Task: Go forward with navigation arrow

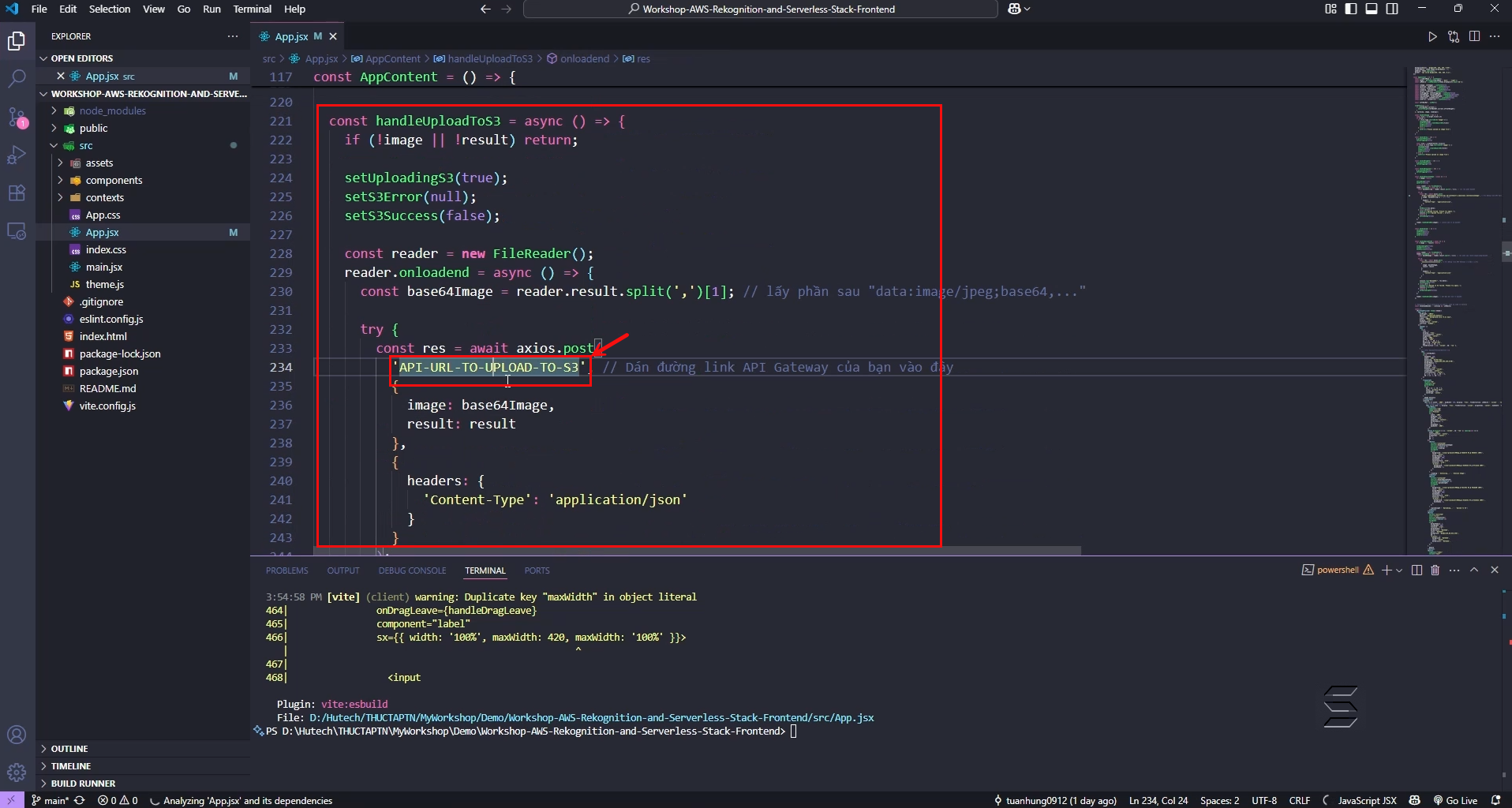Action: [507, 9]
